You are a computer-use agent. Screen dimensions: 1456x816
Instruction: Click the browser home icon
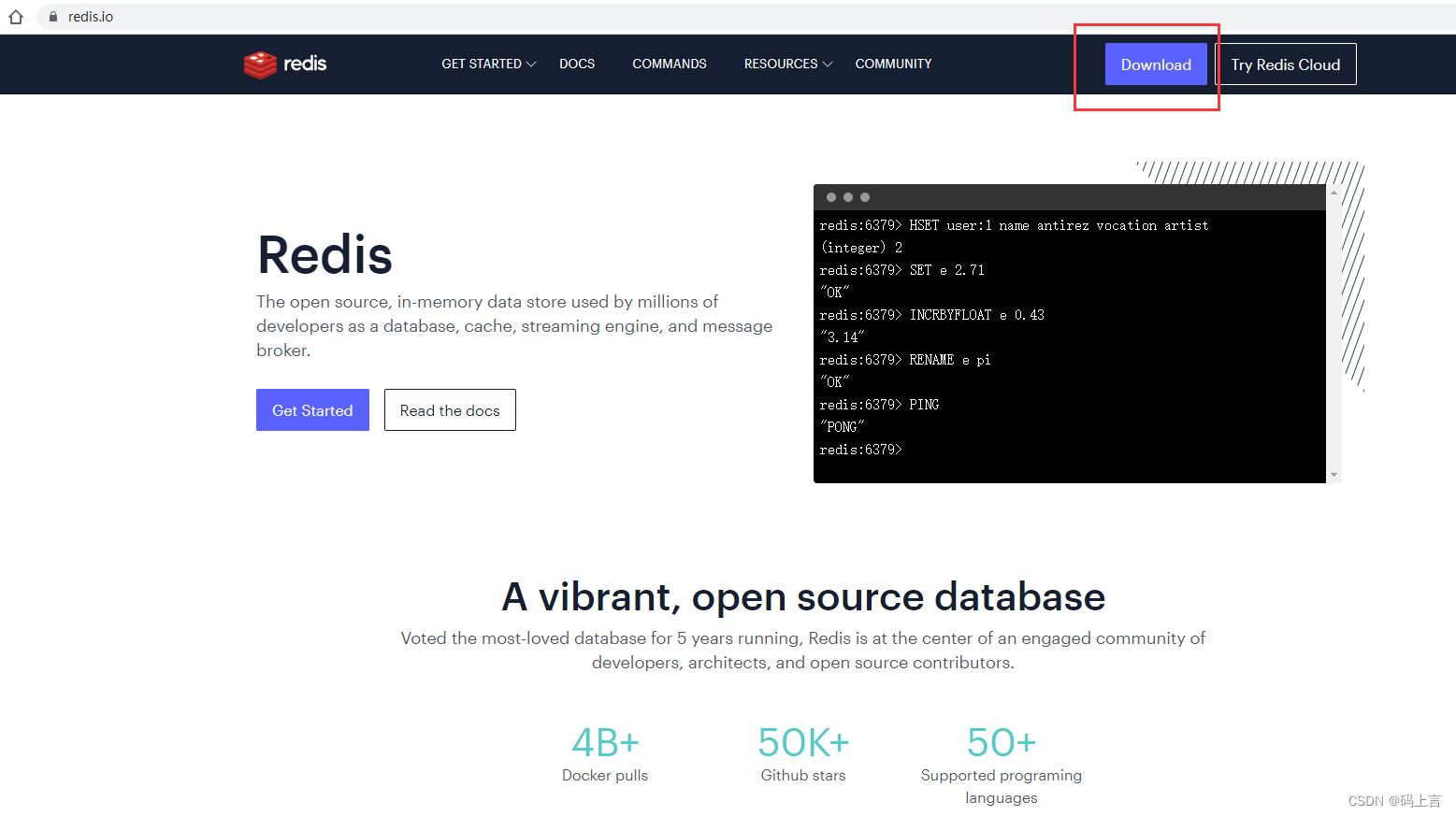pyautogui.click(x=16, y=17)
